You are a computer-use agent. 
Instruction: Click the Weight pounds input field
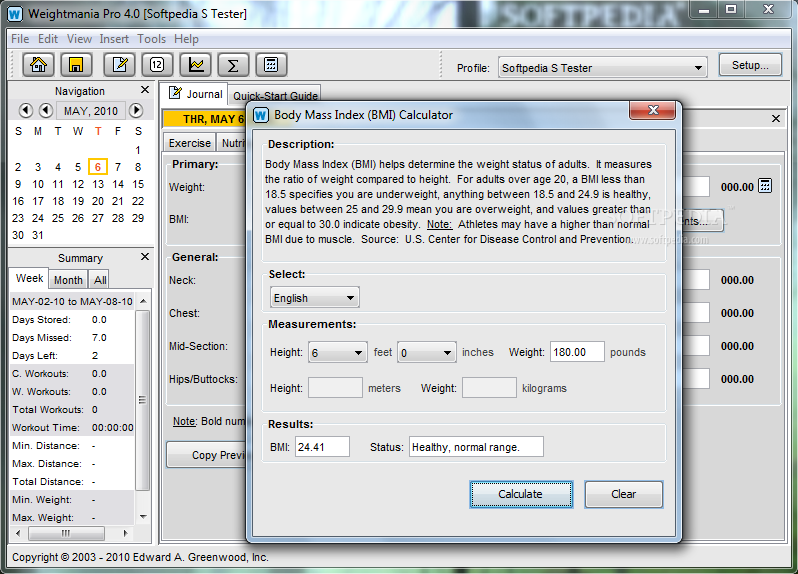click(x=577, y=352)
